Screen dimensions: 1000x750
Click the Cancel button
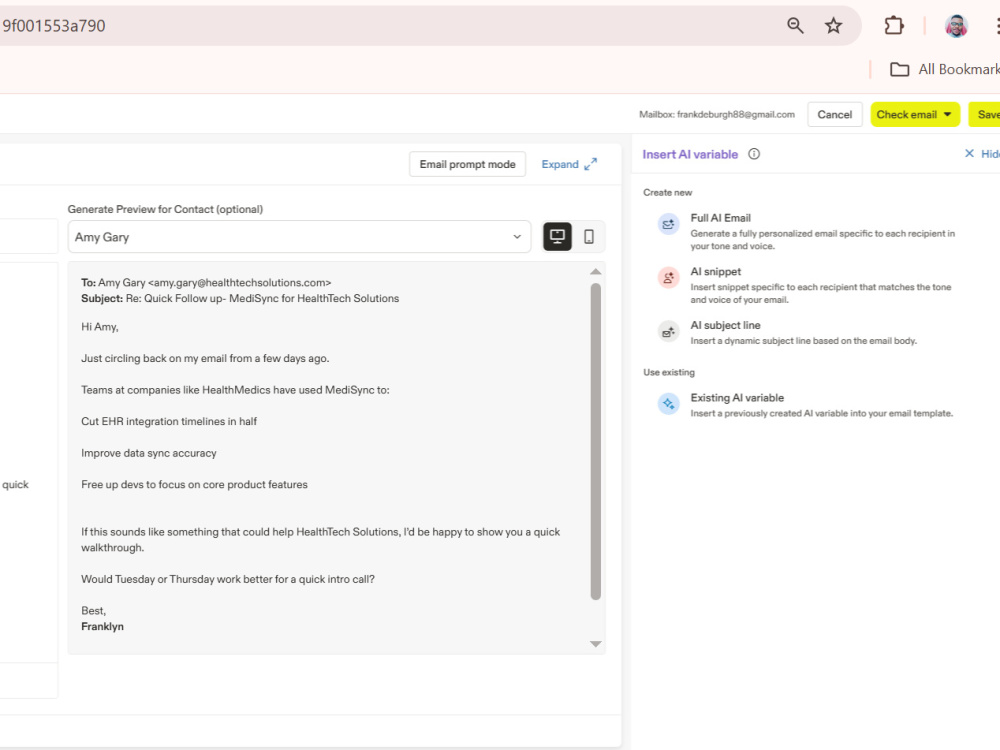pyautogui.click(x=834, y=115)
